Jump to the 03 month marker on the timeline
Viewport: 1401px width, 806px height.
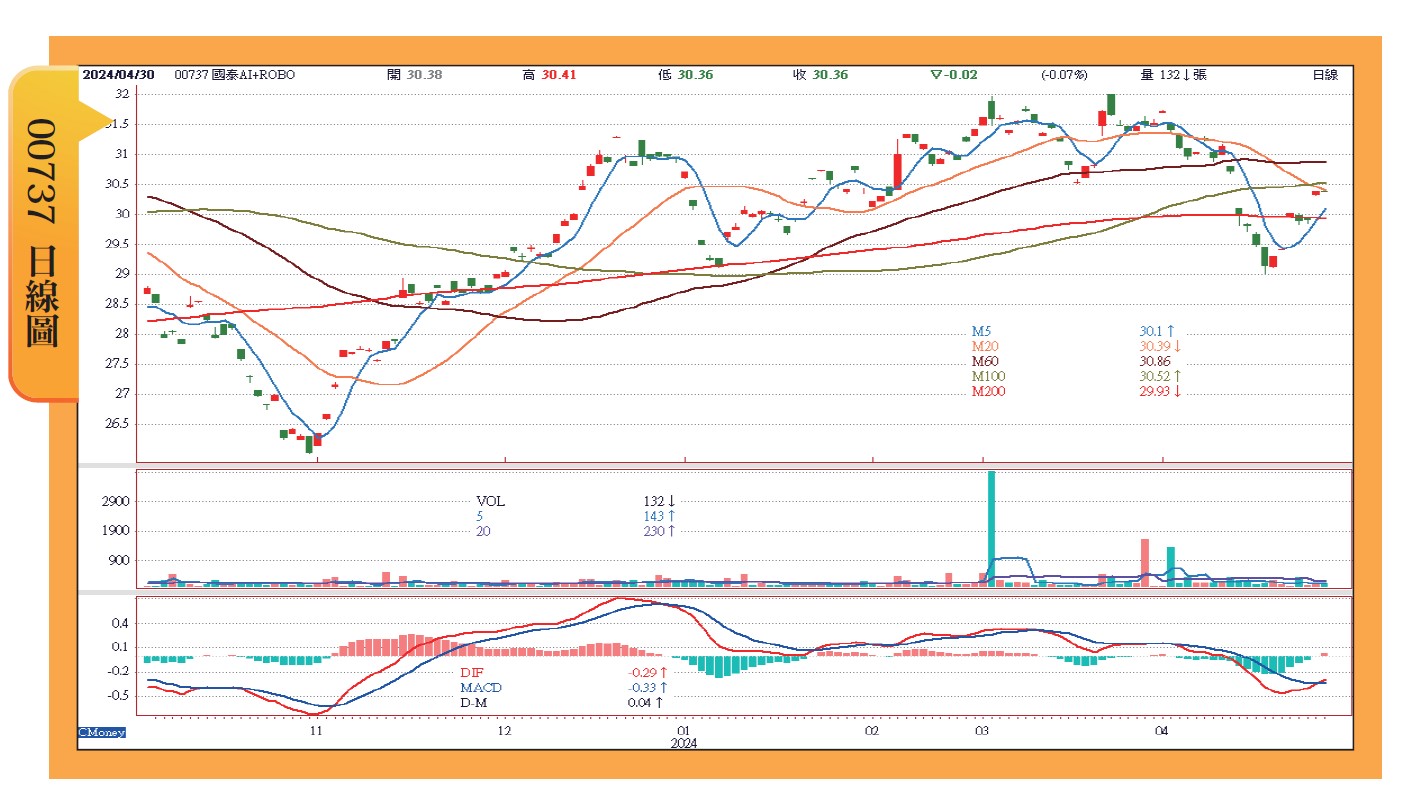click(x=981, y=732)
